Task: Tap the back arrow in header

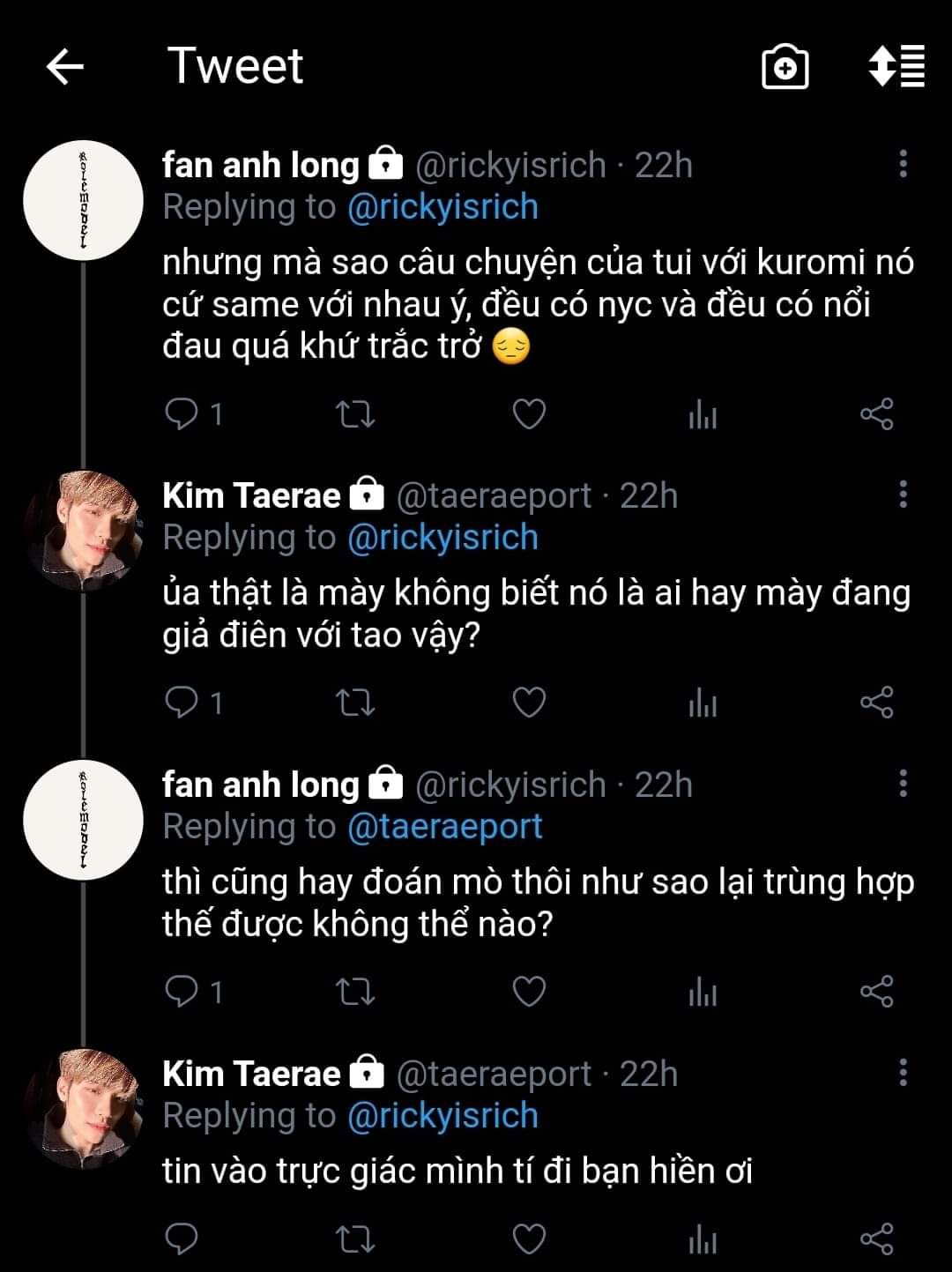Action: tap(64, 67)
